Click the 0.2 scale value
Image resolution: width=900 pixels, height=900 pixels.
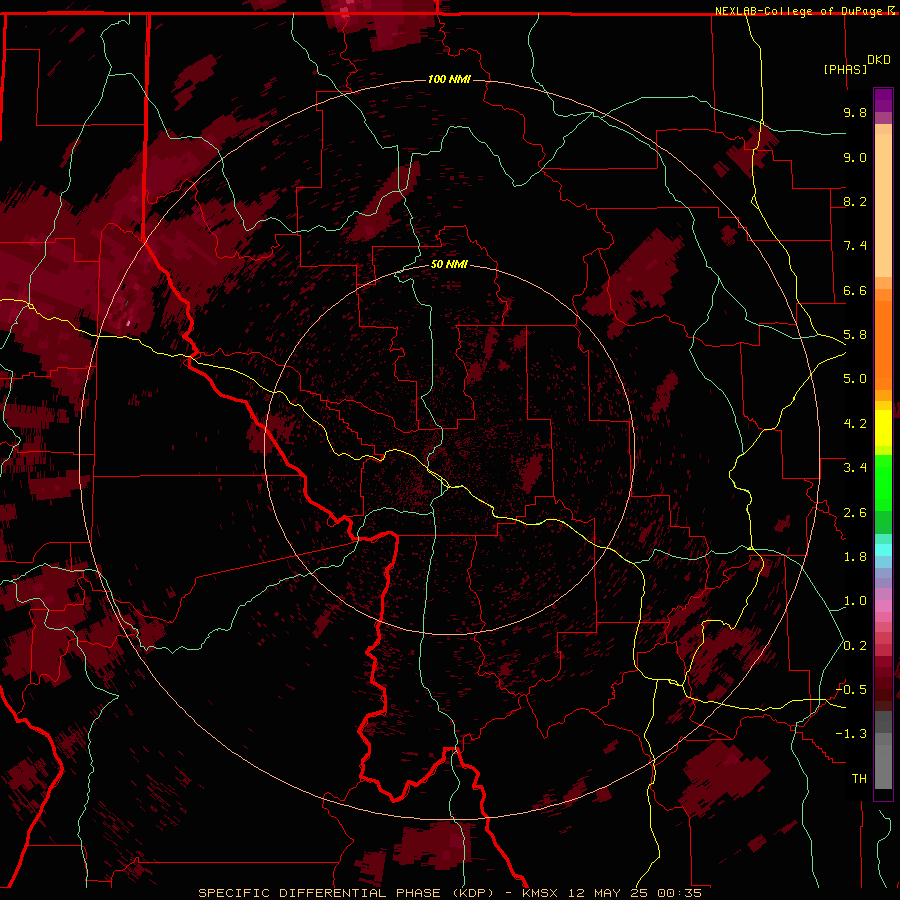[x=855, y=646]
